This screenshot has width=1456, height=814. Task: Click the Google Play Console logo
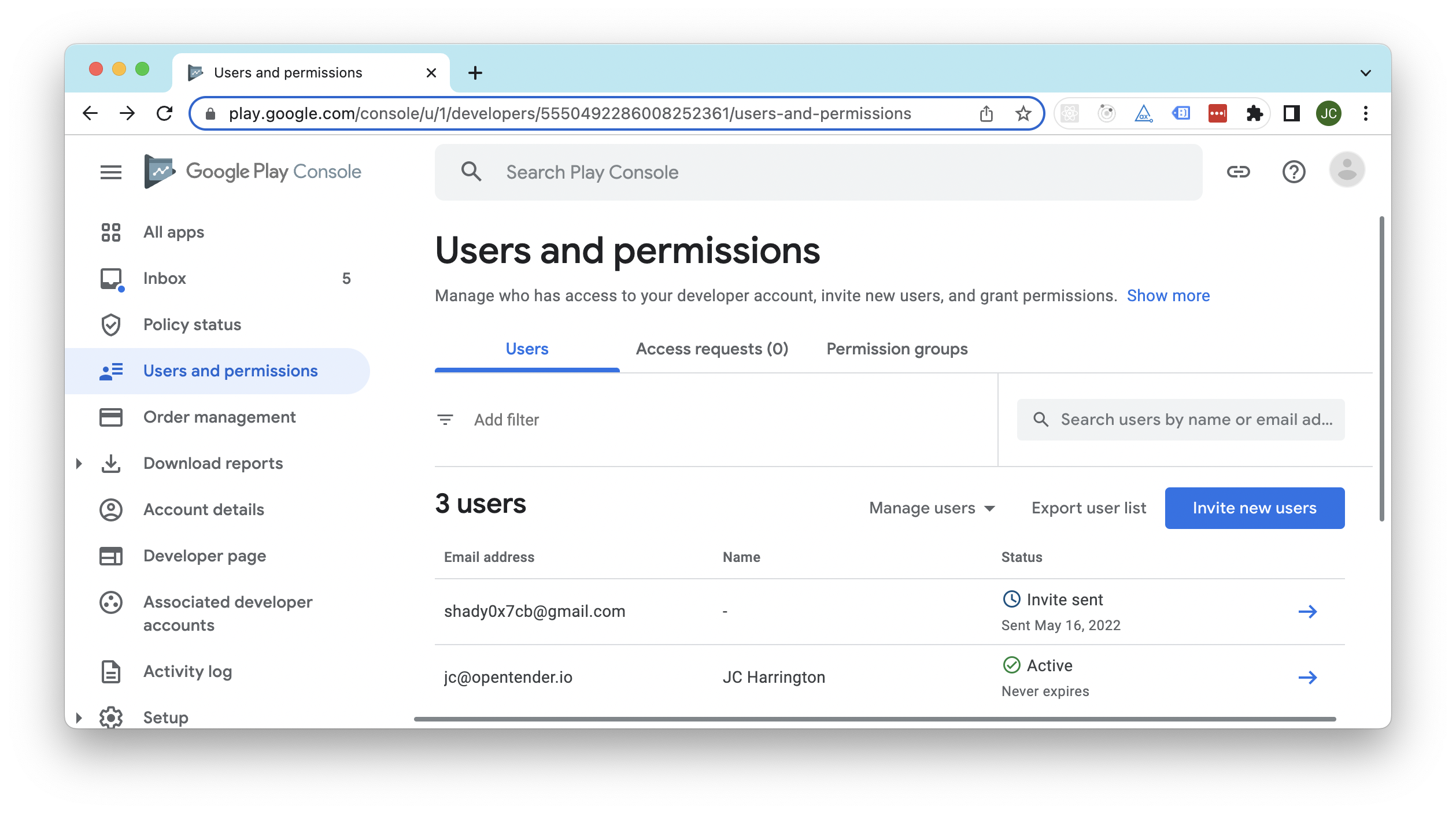[x=253, y=172]
